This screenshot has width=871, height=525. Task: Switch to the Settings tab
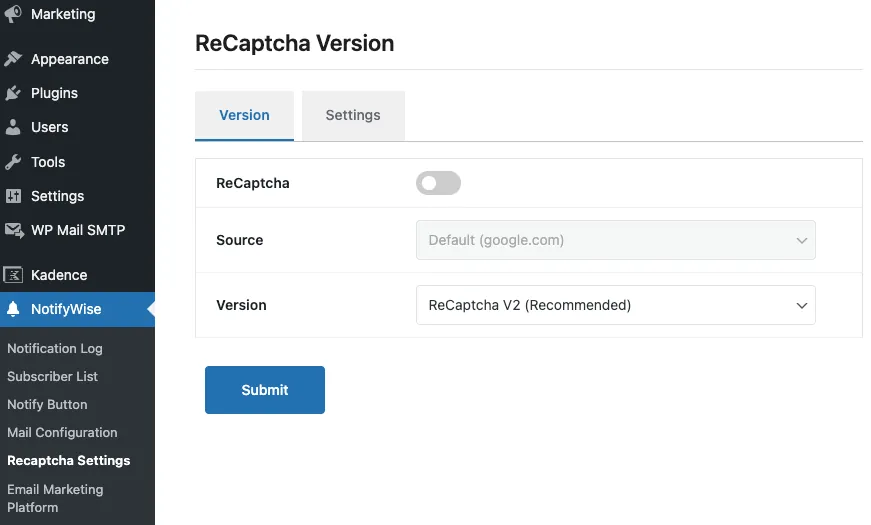tap(353, 115)
